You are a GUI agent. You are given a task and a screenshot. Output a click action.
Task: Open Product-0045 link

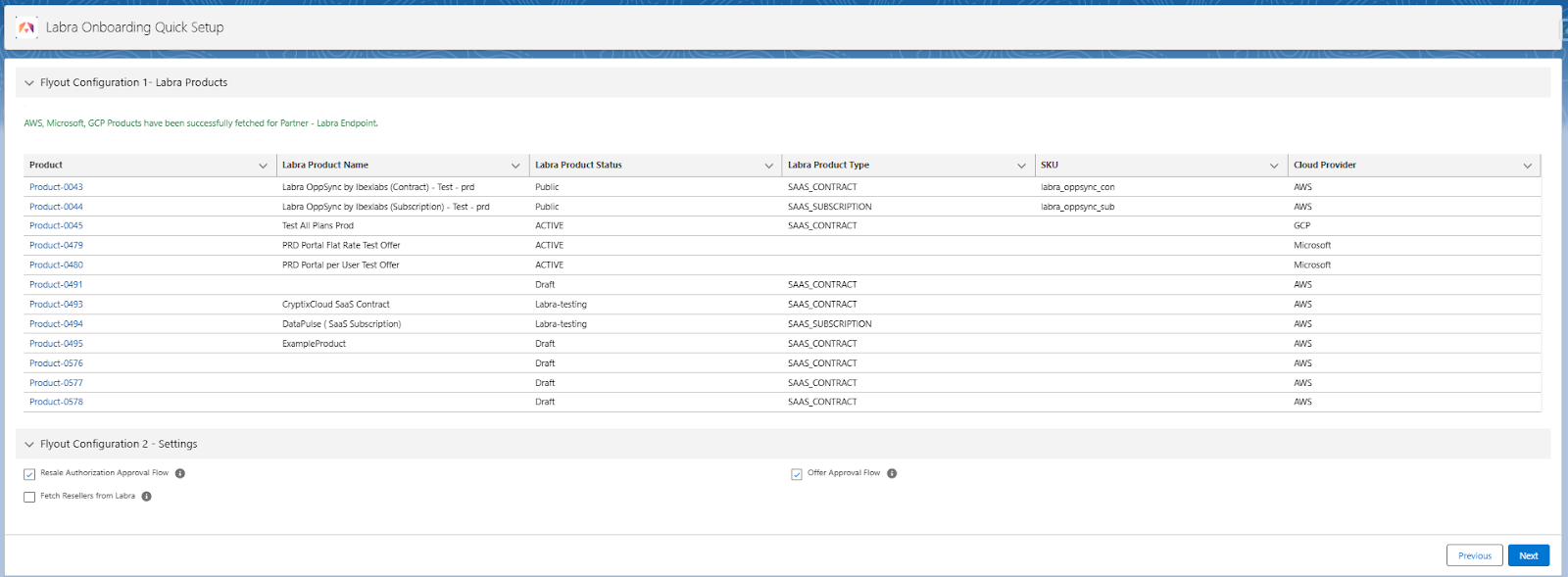pos(56,225)
